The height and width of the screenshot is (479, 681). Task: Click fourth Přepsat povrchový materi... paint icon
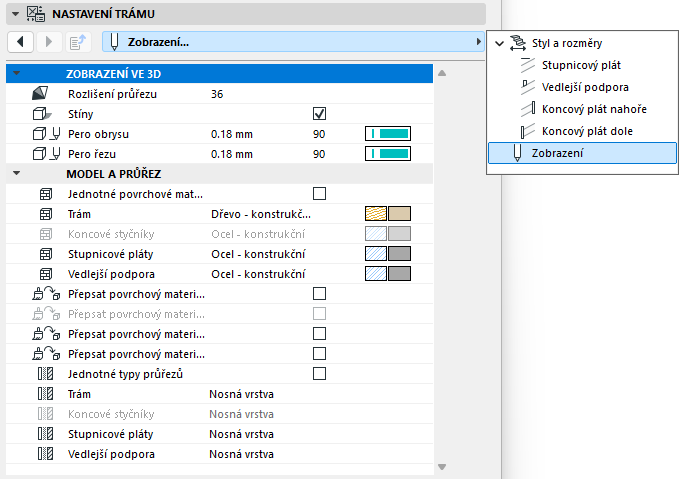[x=46, y=354]
